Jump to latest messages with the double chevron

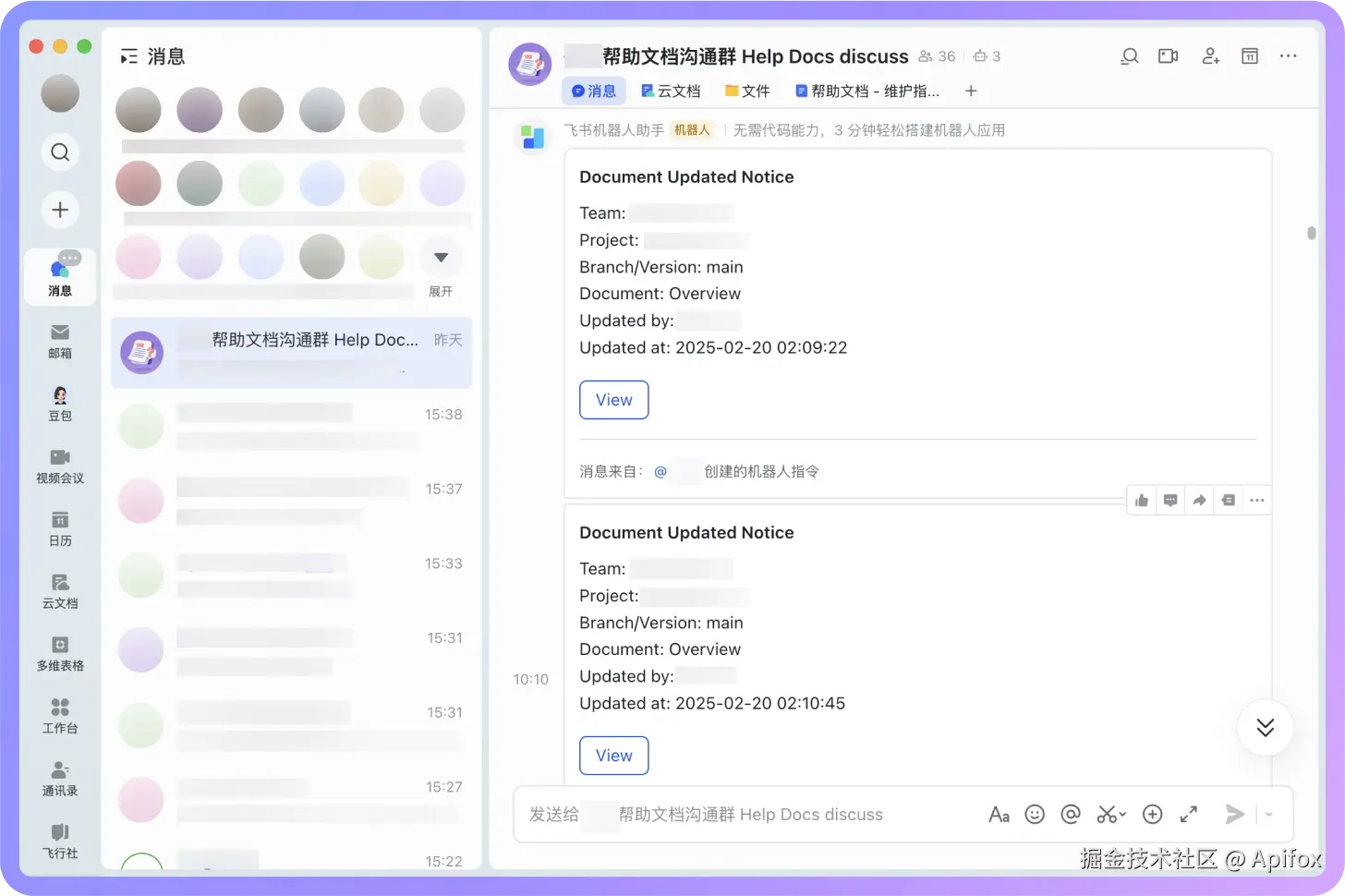pos(1265,727)
